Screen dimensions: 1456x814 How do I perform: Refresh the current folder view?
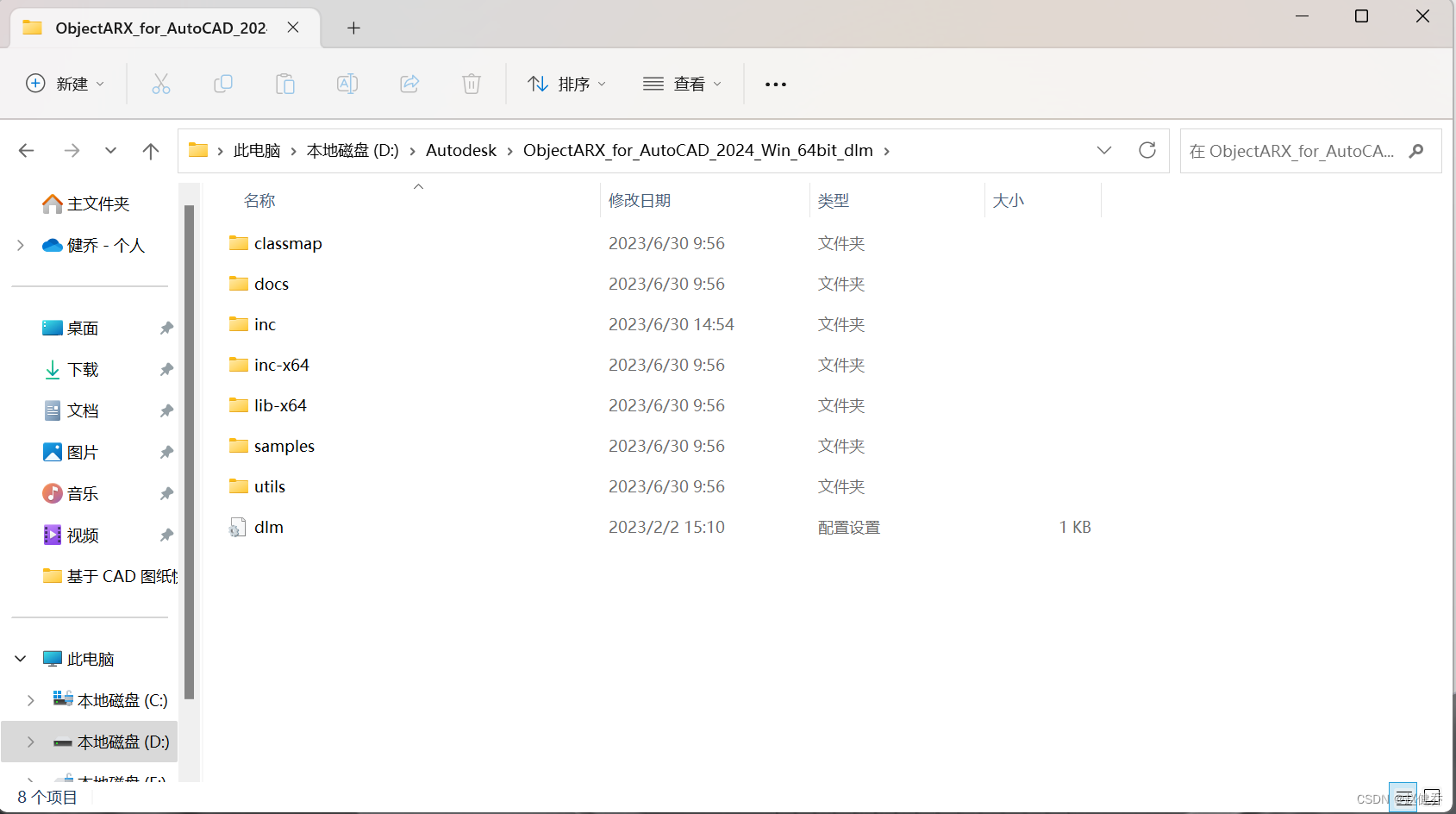[1147, 150]
